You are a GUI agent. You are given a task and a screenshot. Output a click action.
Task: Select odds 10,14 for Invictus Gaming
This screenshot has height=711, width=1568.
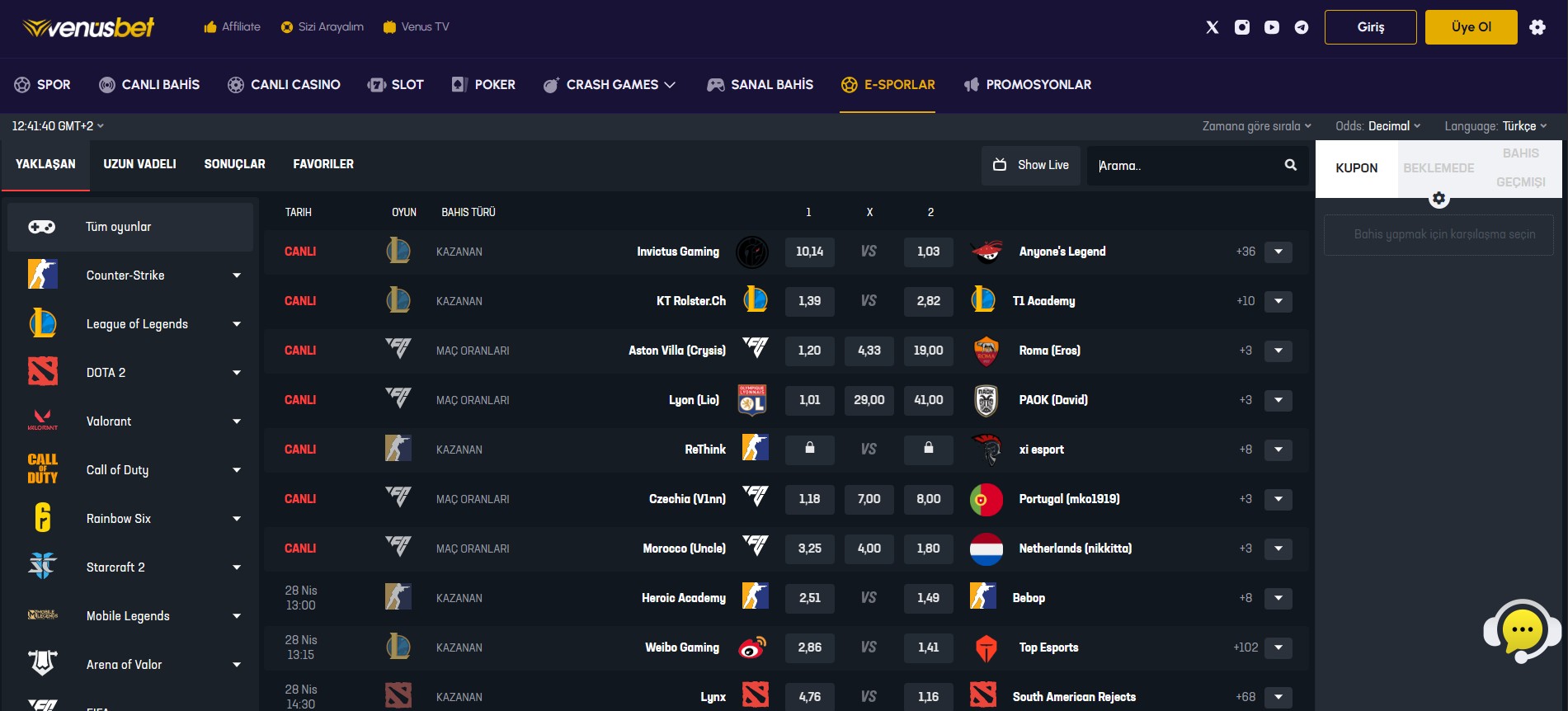point(809,252)
